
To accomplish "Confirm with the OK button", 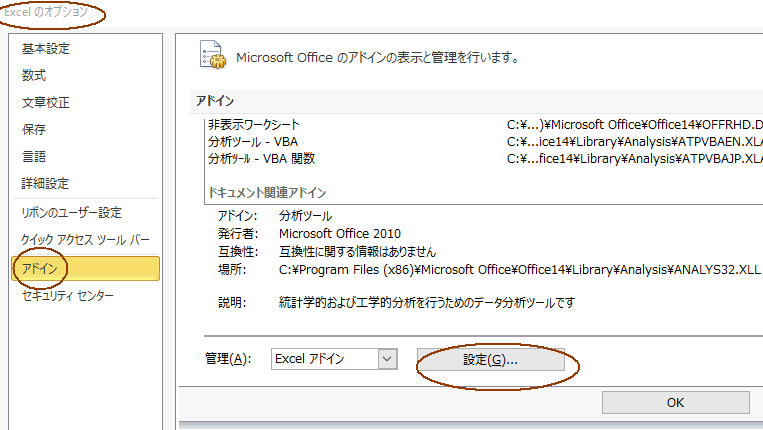I will pos(675,403).
